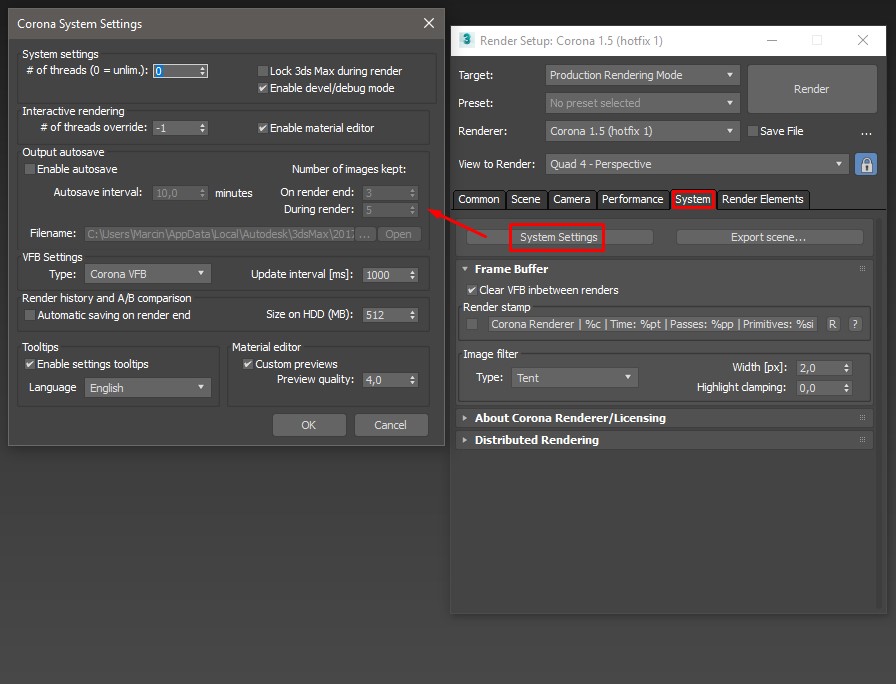Switch to the Common tab

(479, 199)
